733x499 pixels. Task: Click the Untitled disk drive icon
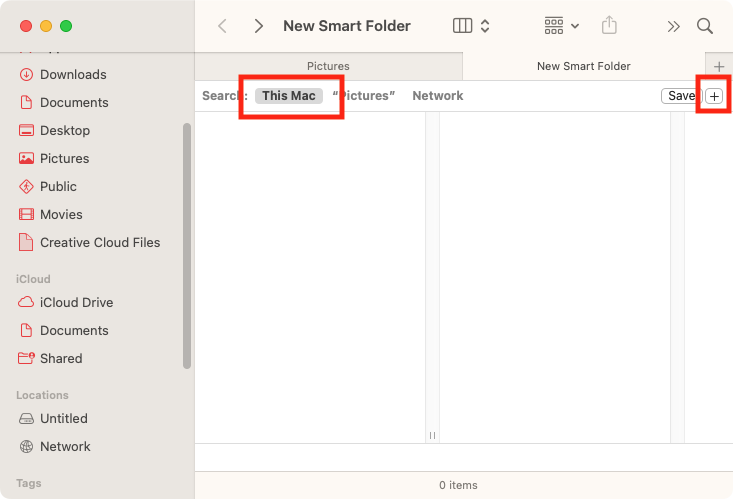click(x=26, y=419)
